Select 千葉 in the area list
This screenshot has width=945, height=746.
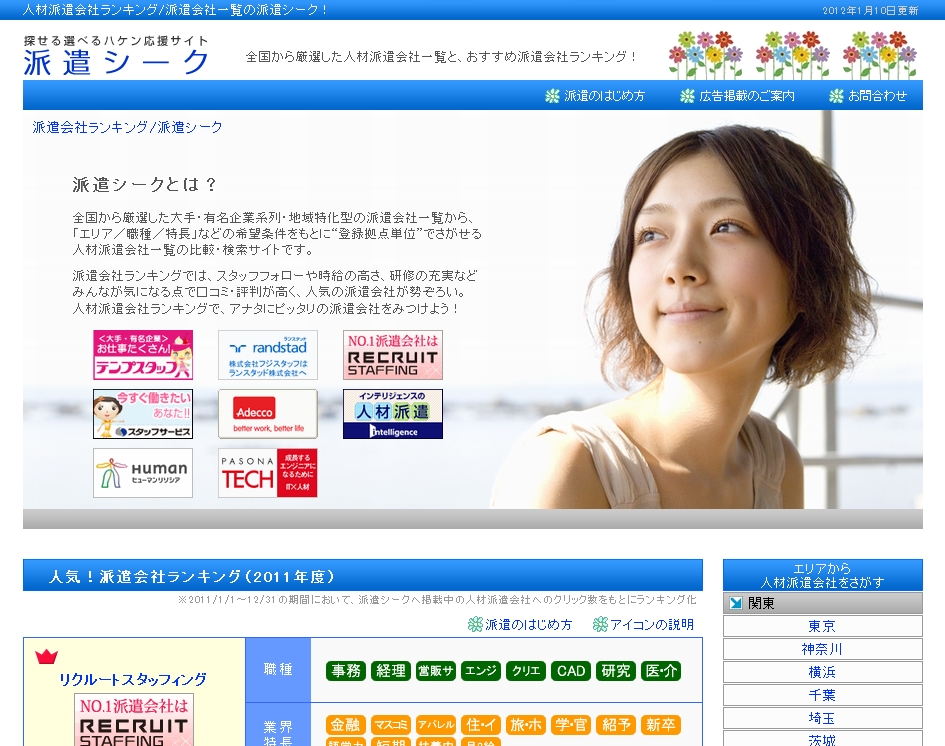point(822,695)
